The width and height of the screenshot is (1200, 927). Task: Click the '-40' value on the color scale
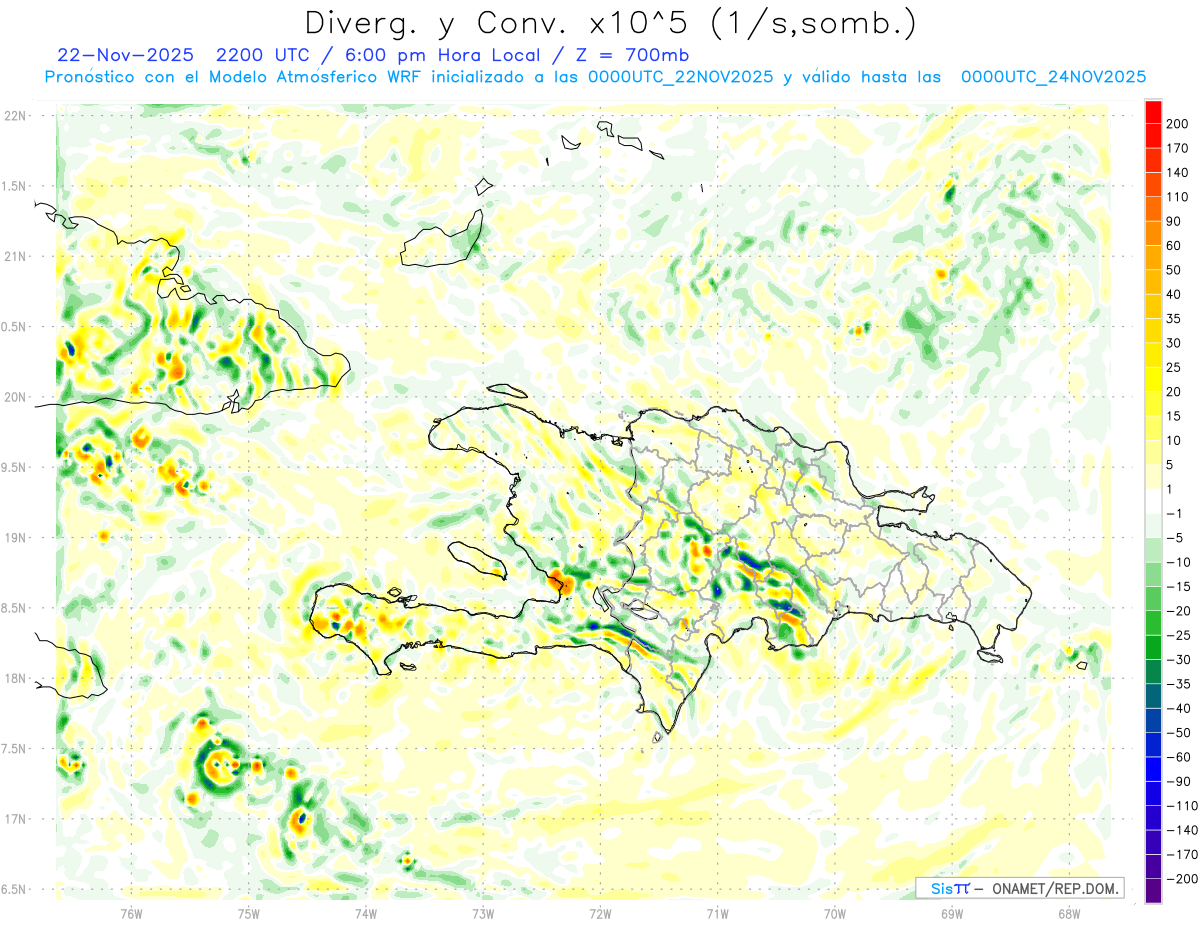tap(1177, 708)
